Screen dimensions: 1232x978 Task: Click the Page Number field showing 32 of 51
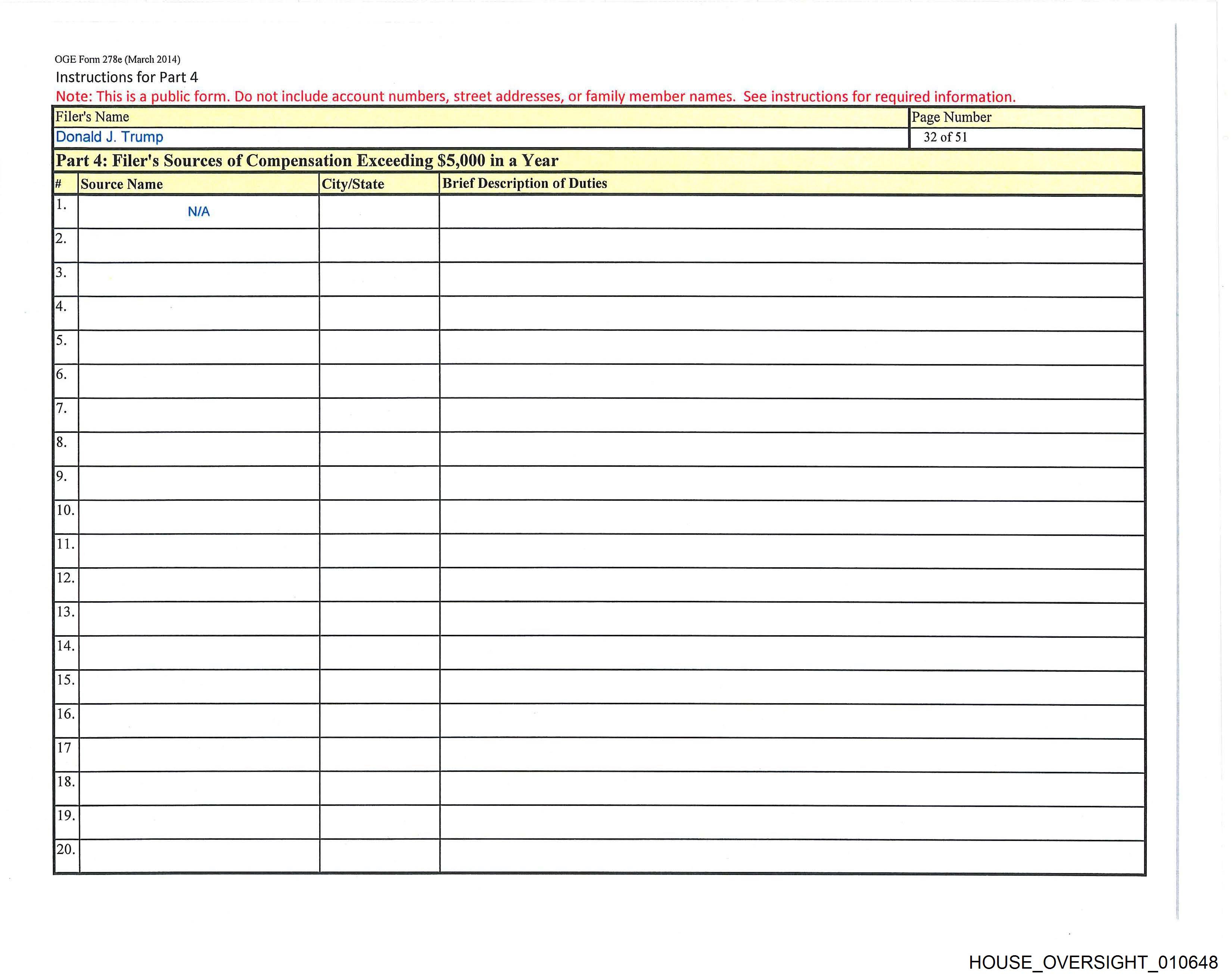click(945, 137)
